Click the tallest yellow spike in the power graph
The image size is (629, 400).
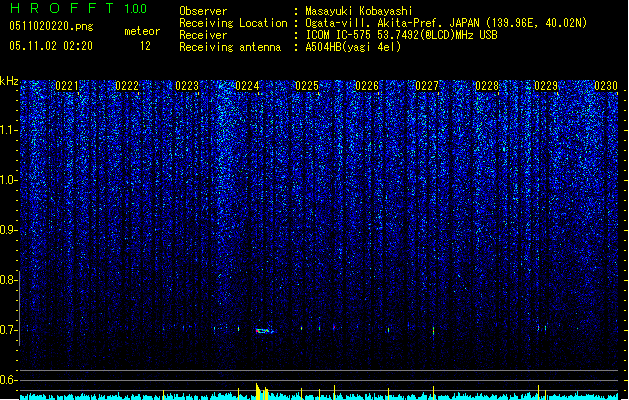(x=258, y=391)
